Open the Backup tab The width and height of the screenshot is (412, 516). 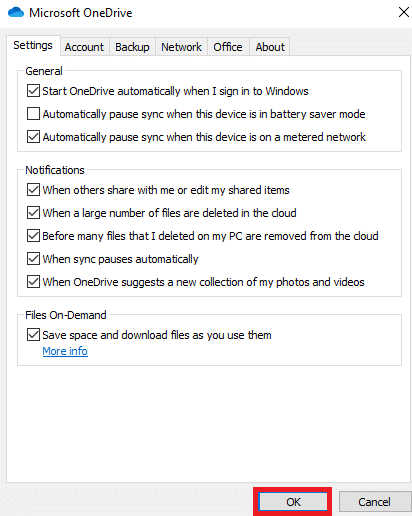[x=132, y=47]
